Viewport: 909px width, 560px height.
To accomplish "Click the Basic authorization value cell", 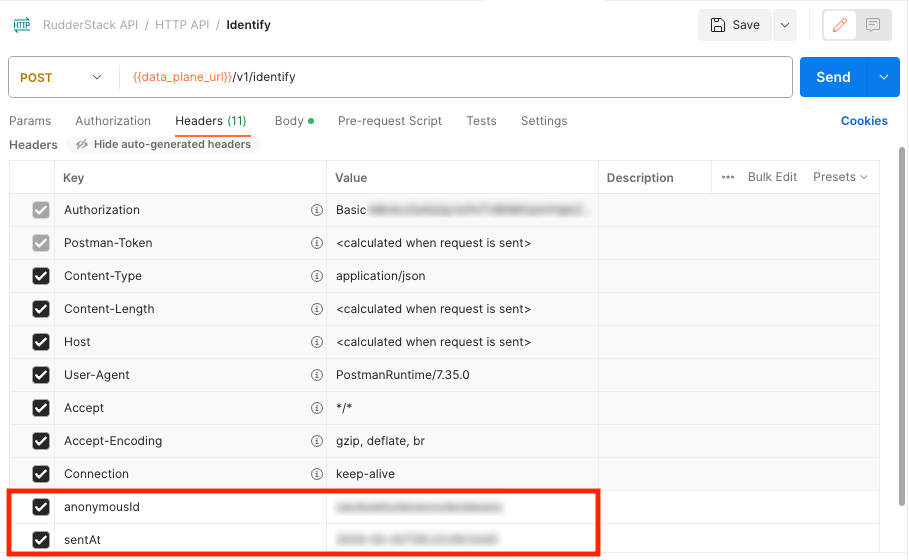I will pyautogui.click(x=462, y=210).
